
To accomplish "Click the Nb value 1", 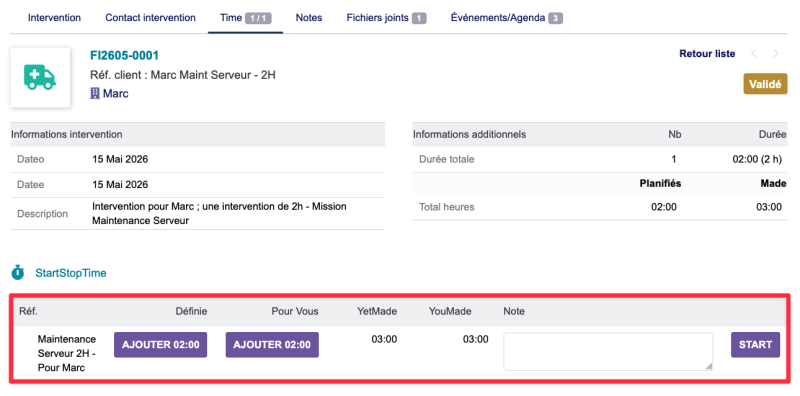I will pyautogui.click(x=674, y=159).
